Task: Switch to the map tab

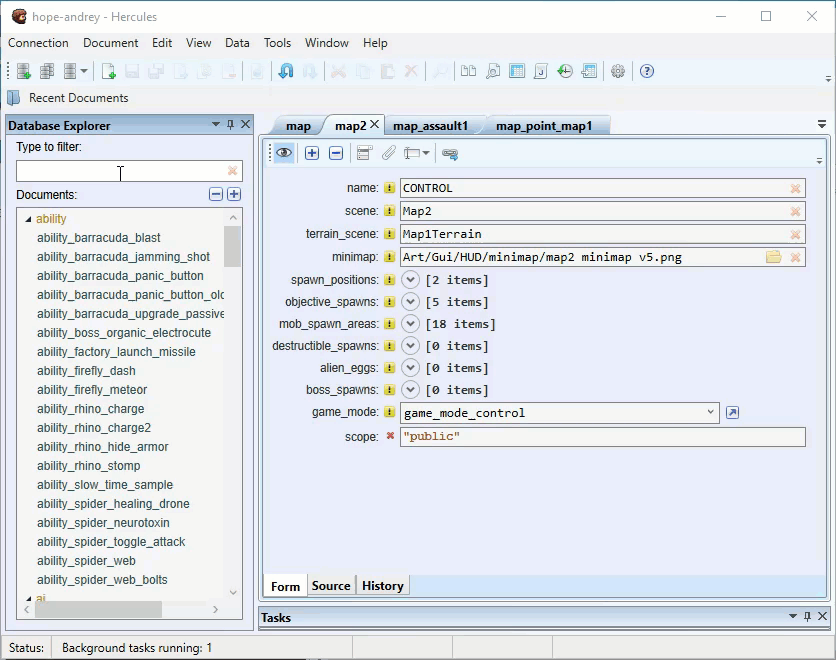Action: [298, 126]
